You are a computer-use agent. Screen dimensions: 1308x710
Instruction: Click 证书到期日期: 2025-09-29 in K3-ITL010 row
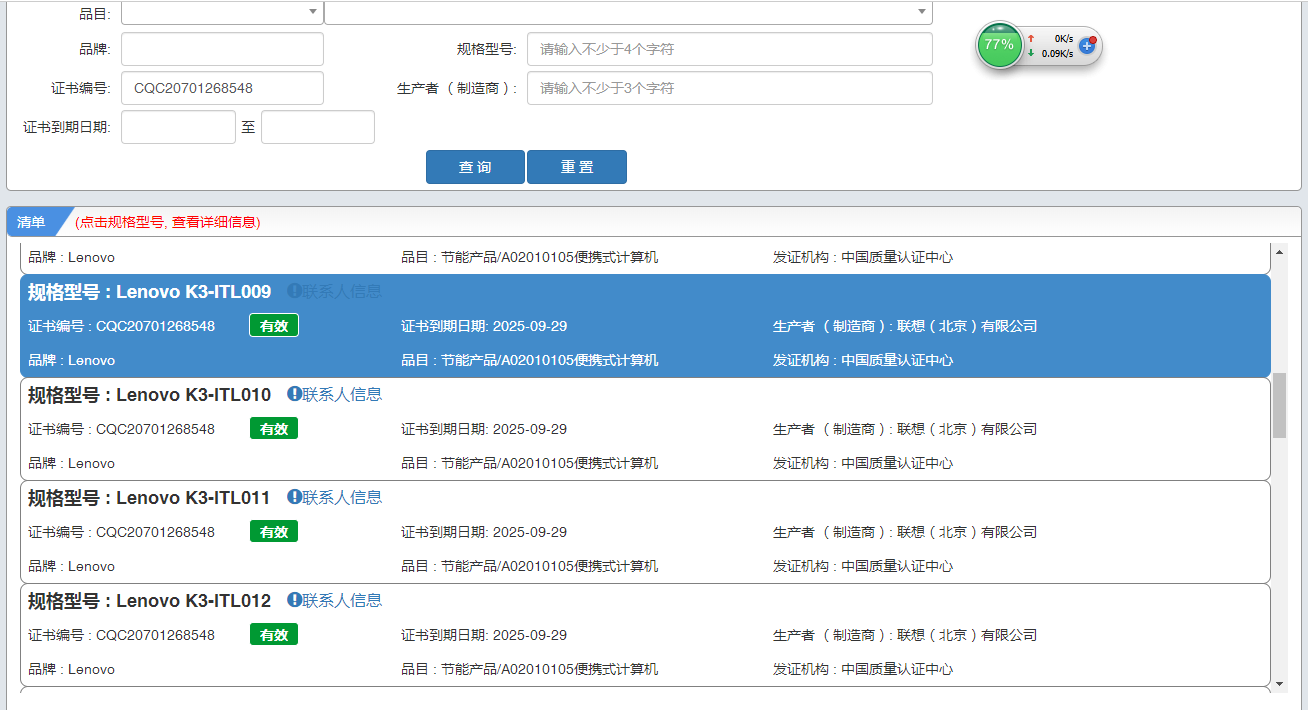pyautogui.click(x=484, y=429)
